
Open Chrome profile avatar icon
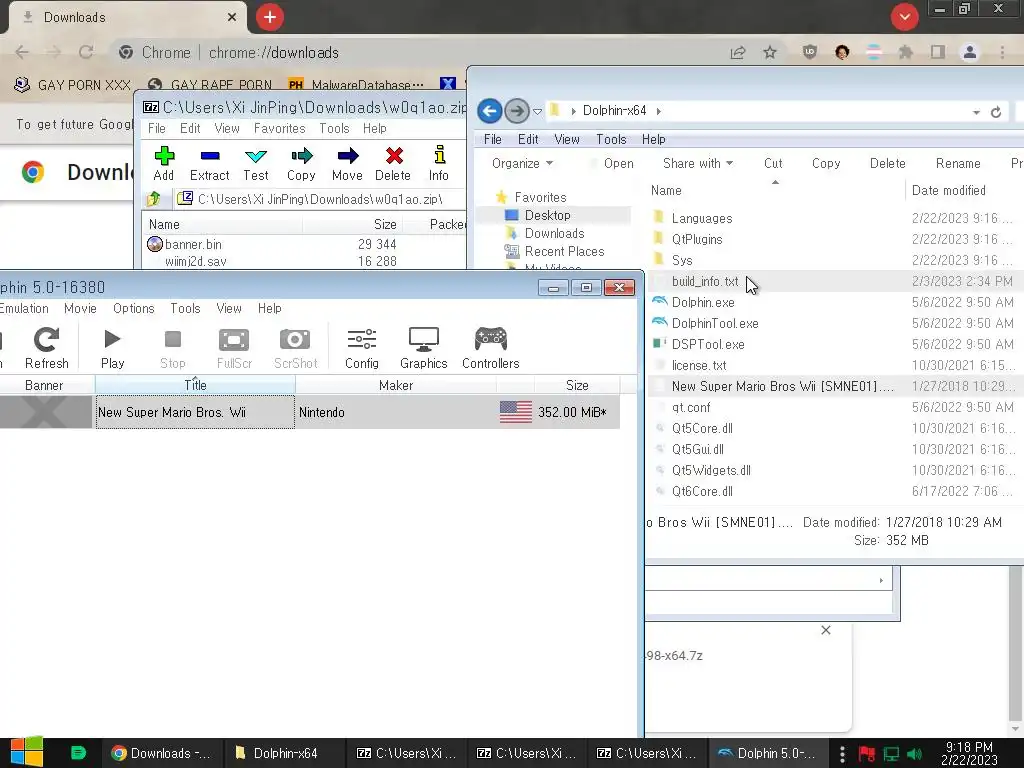coord(970,52)
